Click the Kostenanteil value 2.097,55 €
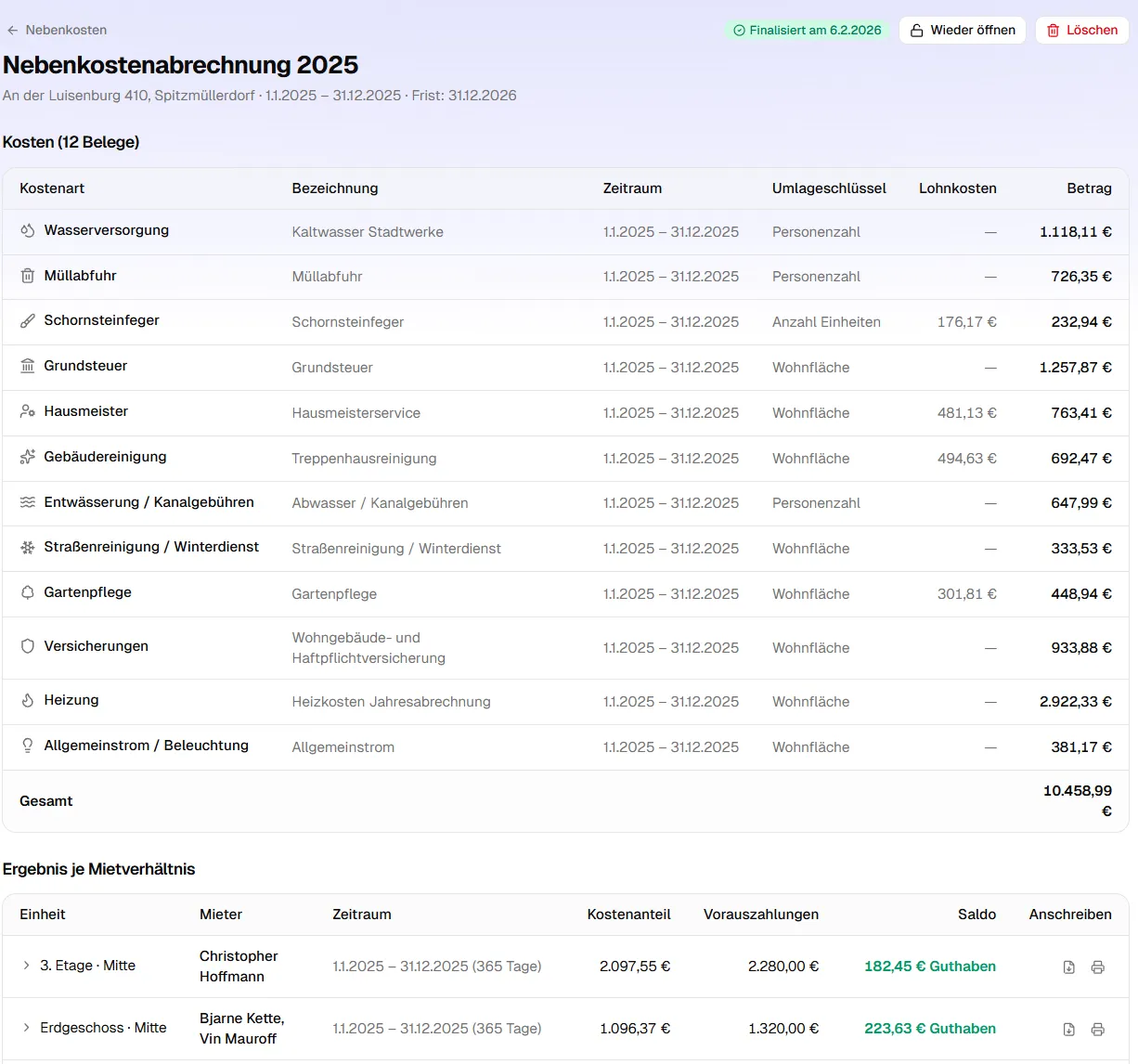 (635, 967)
